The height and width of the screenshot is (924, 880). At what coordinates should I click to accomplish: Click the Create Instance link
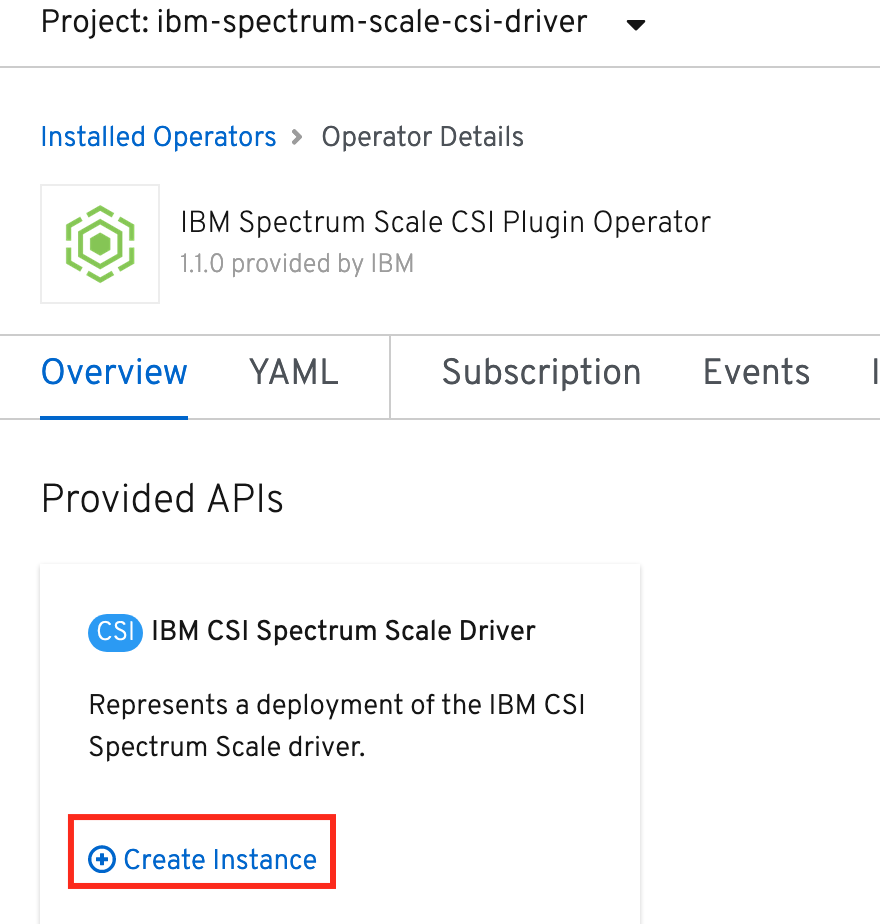pyautogui.click(x=202, y=859)
